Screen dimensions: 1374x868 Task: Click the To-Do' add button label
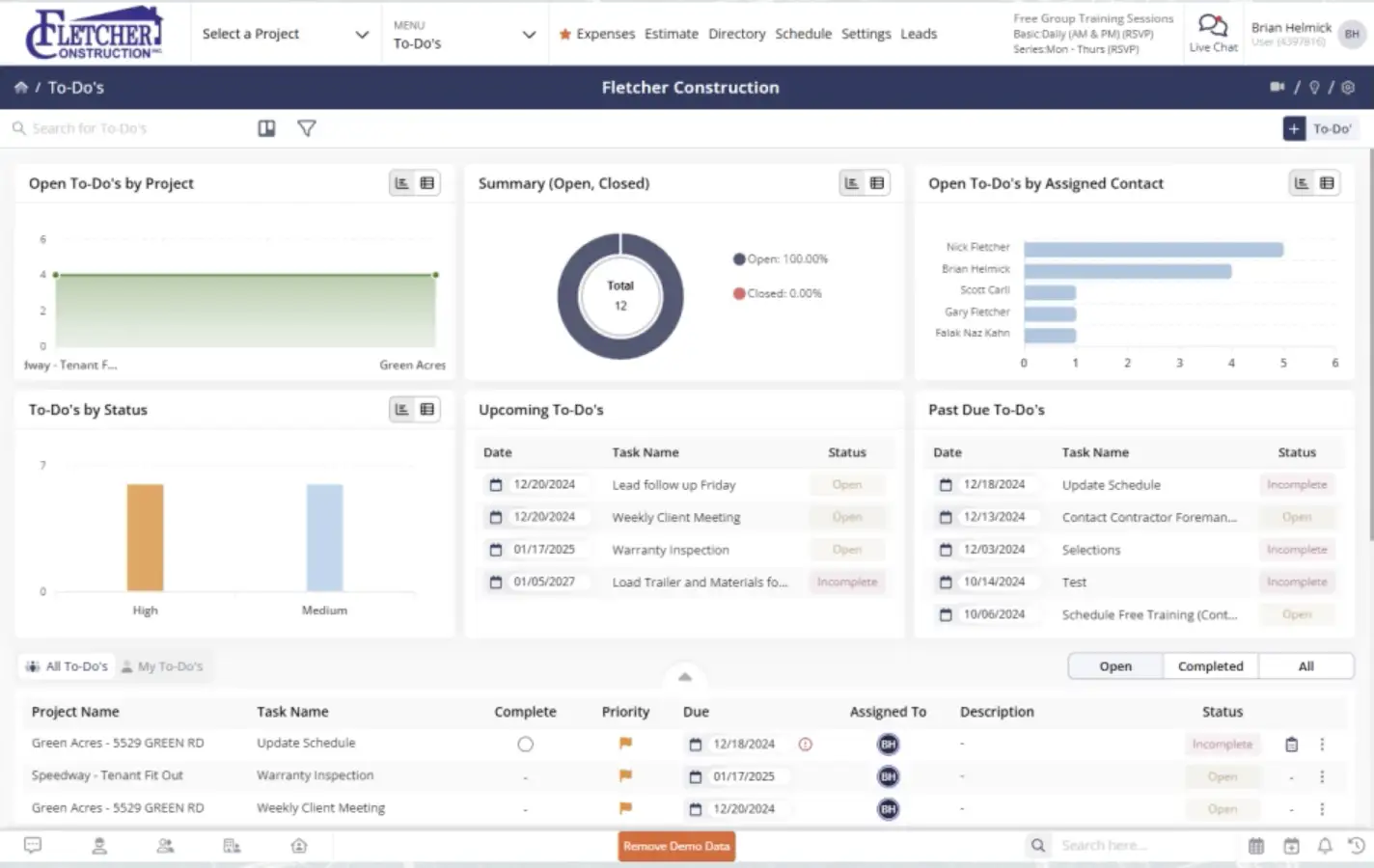1333,128
